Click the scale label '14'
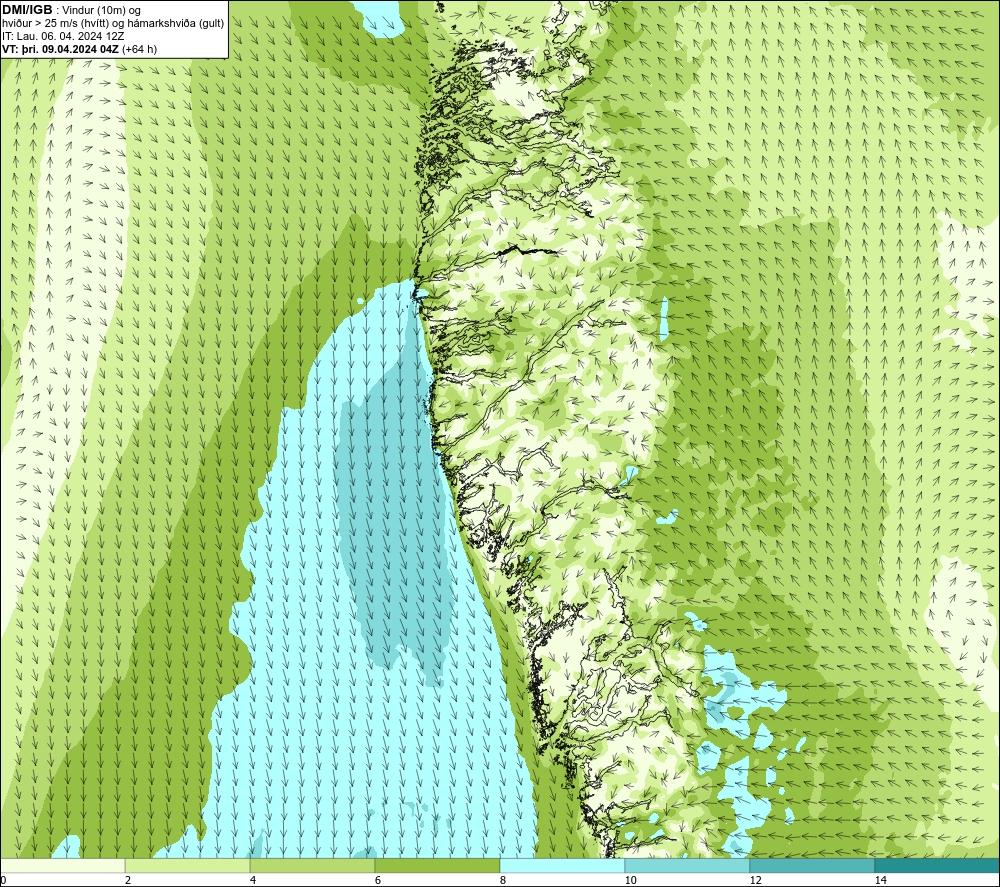Viewport: 1000px width, 887px height. click(880, 880)
